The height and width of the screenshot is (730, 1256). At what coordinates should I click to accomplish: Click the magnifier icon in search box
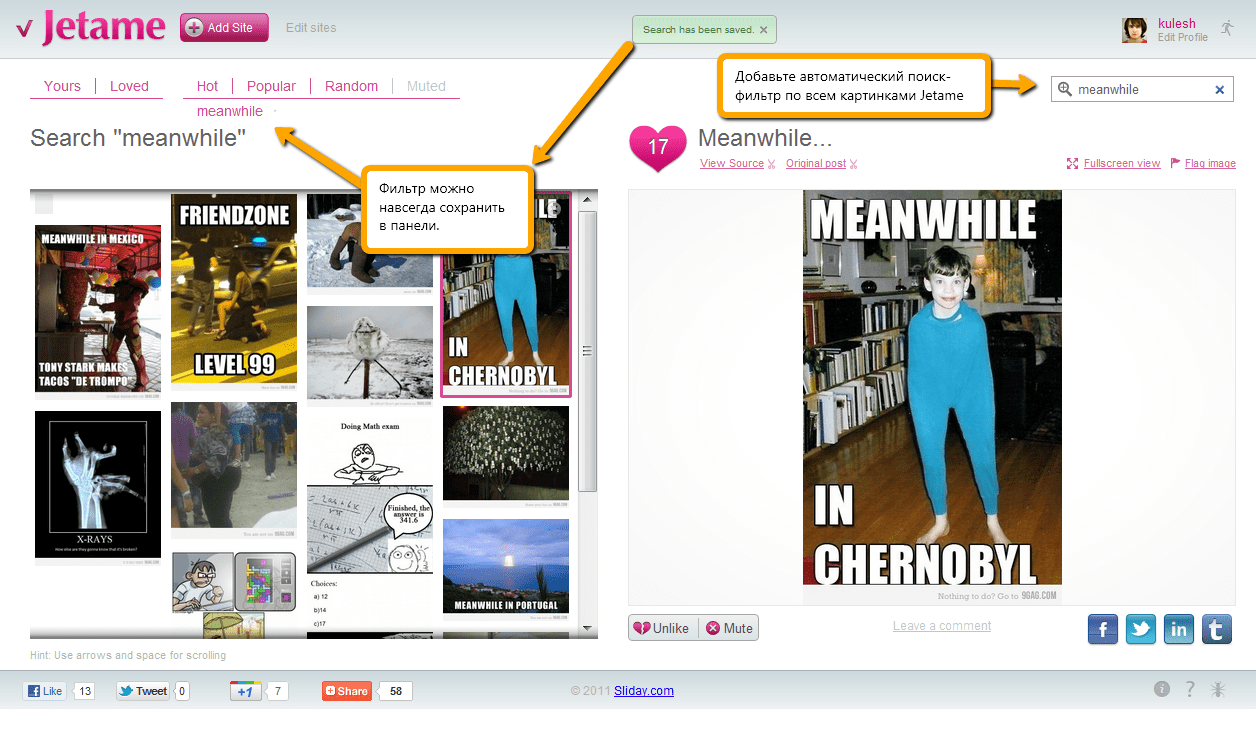tap(1065, 89)
